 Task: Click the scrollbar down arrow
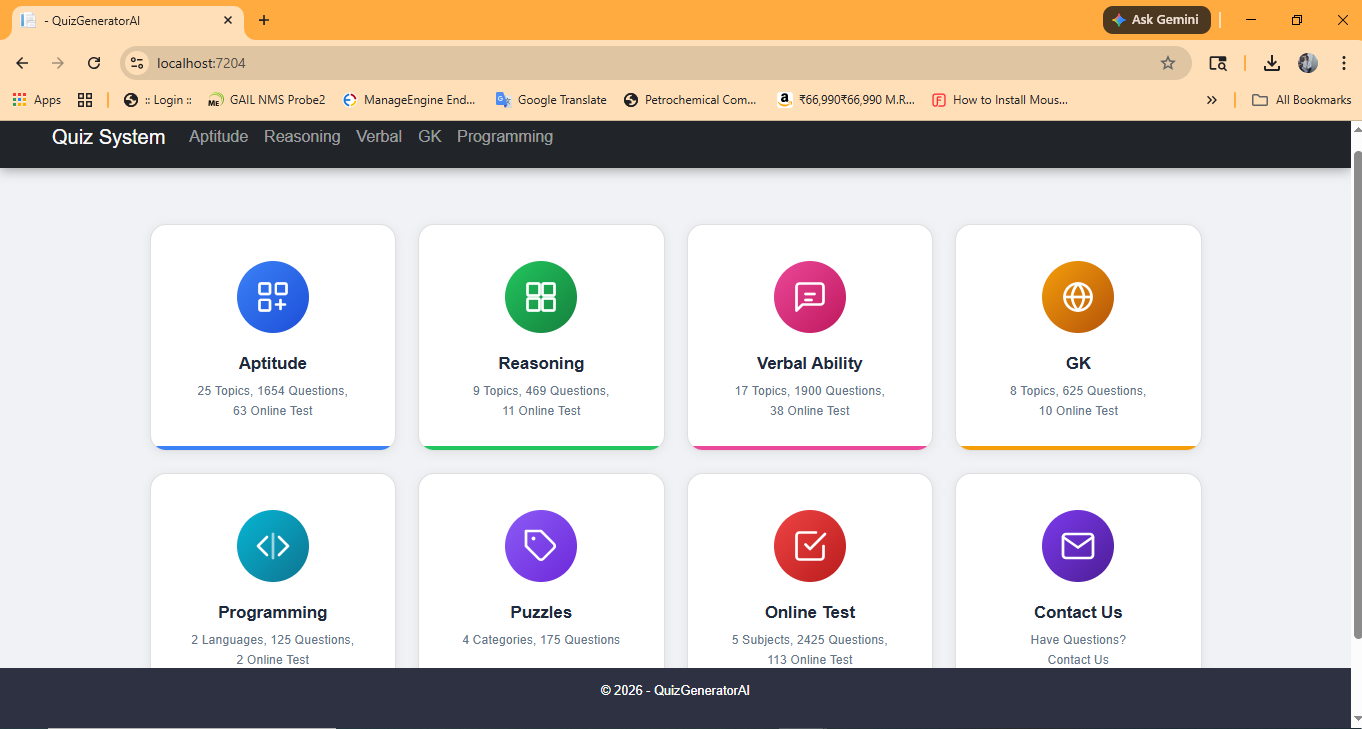tap(1356, 720)
